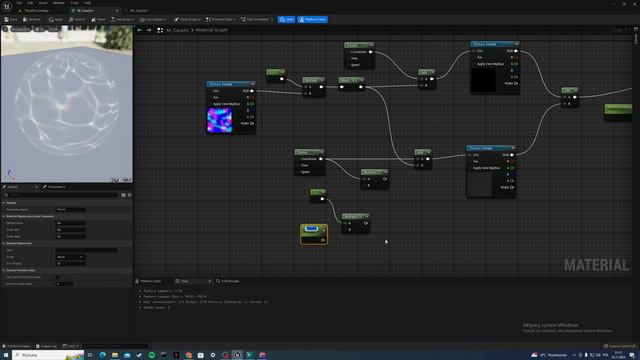This screenshot has height=360, width=640.
Task: Collapse the top-right Texture Sample node chevron
Action: (x=517, y=44)
